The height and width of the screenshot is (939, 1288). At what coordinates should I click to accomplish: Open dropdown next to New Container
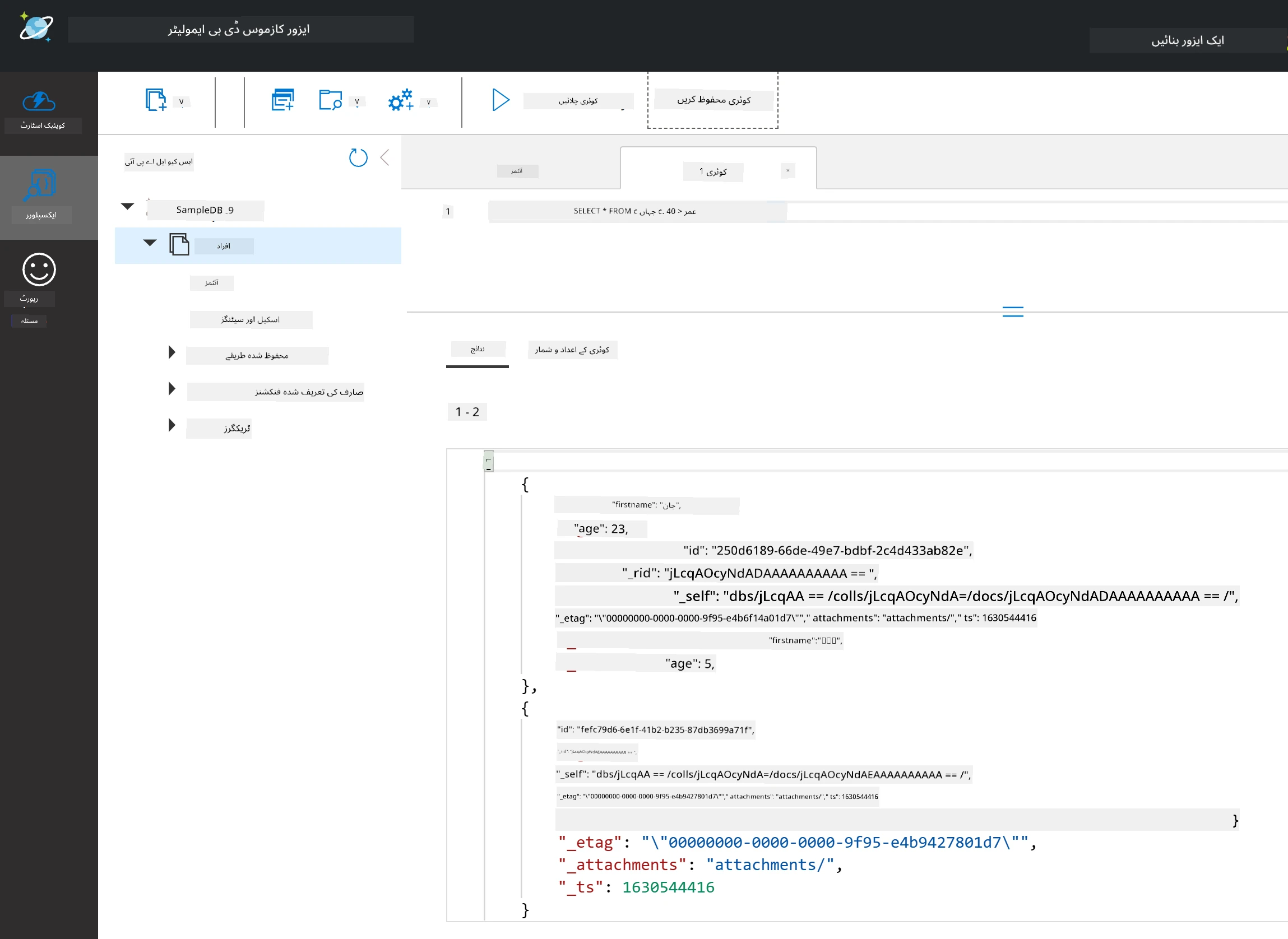(x=182, y=103)
